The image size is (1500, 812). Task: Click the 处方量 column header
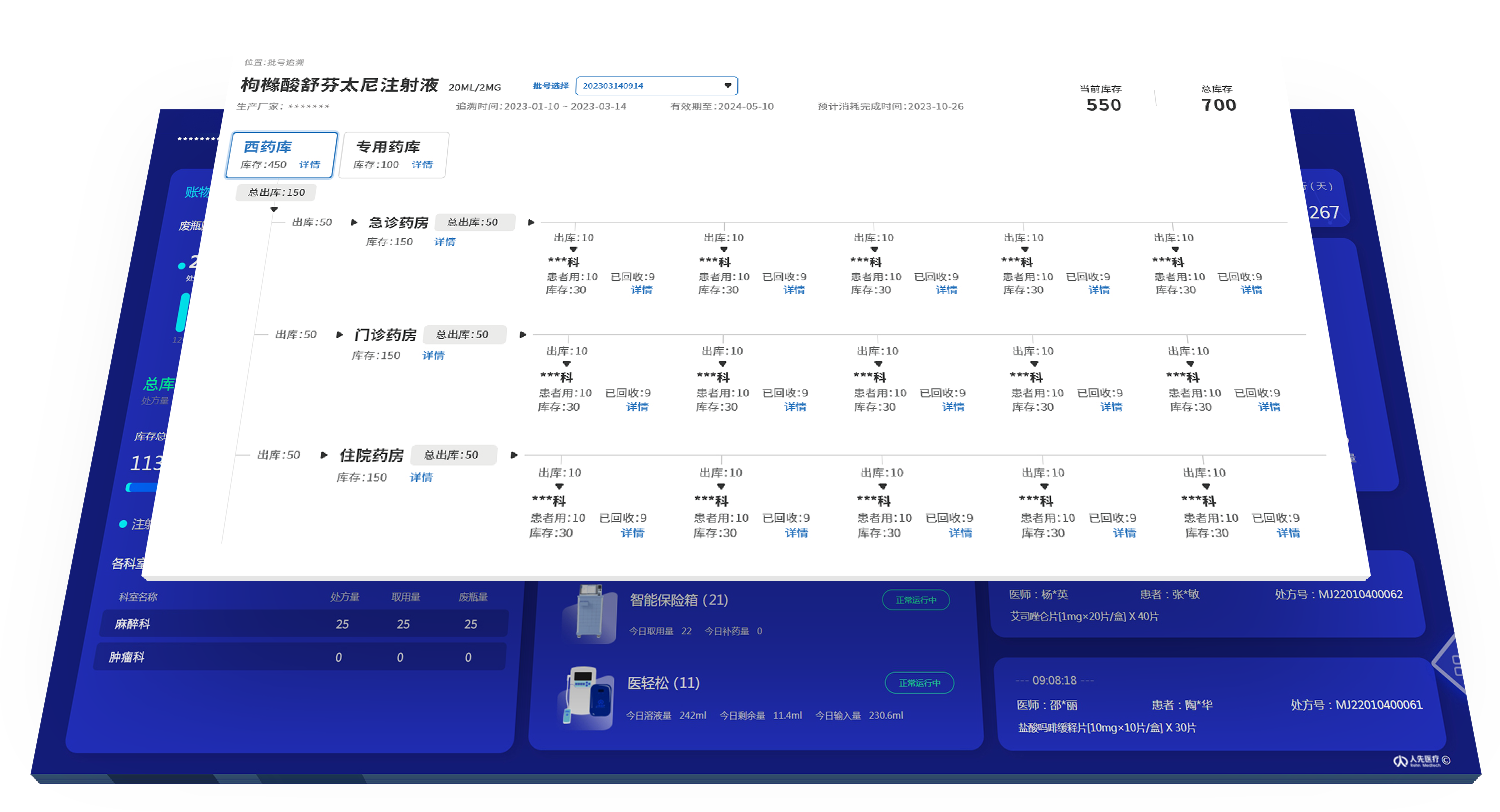[x=345, y=597]
